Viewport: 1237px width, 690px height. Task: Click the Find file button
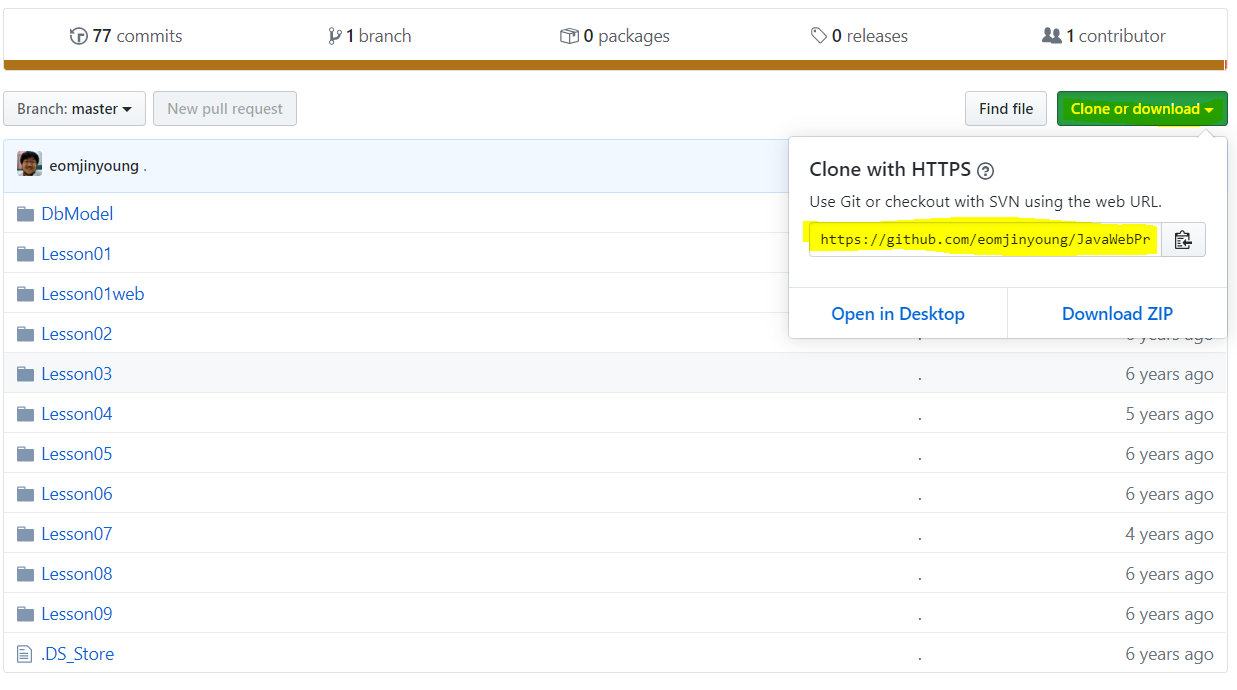point(1006,108)
